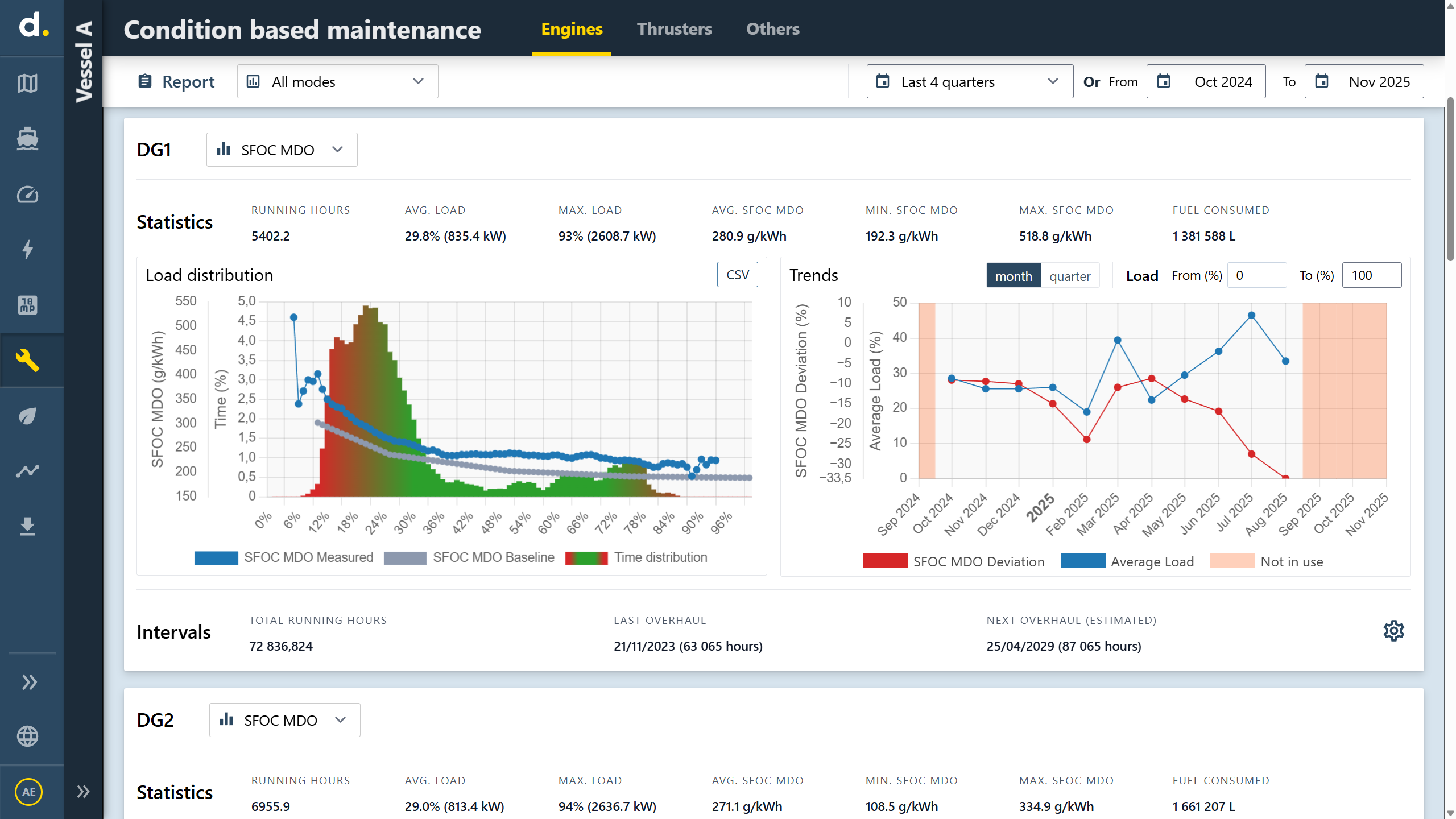Image resolution: width=1456 pixels, height=819 pixels.
Task: Open DG2 SFOC MDO metric dropdown
Action: tap(284, 720)
